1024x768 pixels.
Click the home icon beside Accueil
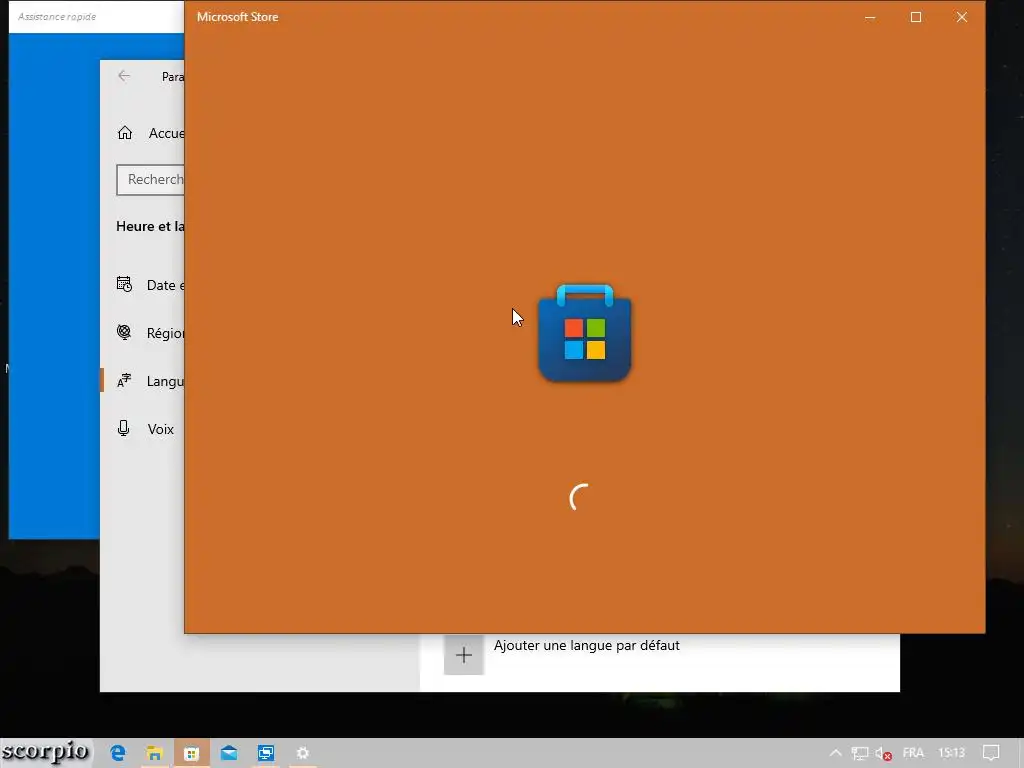click(x=125, y=133)
